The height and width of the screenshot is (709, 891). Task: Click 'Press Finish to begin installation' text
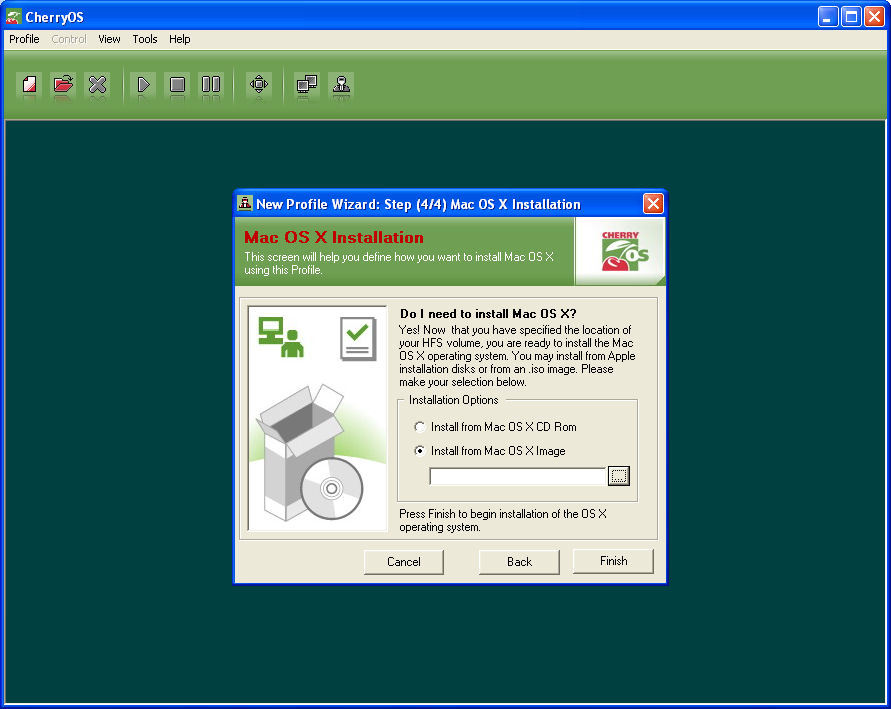coord(503,520)
